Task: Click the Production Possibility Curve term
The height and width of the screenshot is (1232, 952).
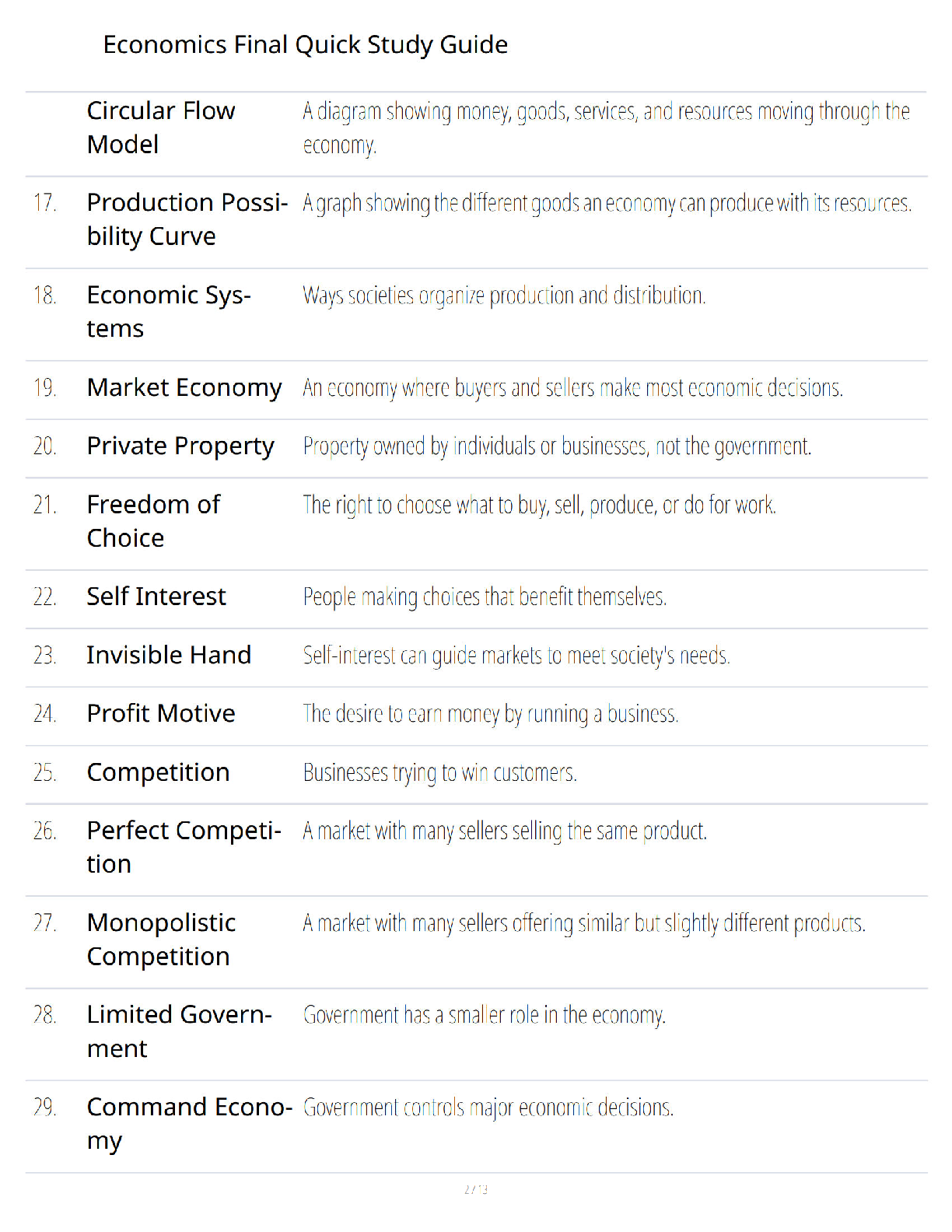Action: (x=187, y=219)
